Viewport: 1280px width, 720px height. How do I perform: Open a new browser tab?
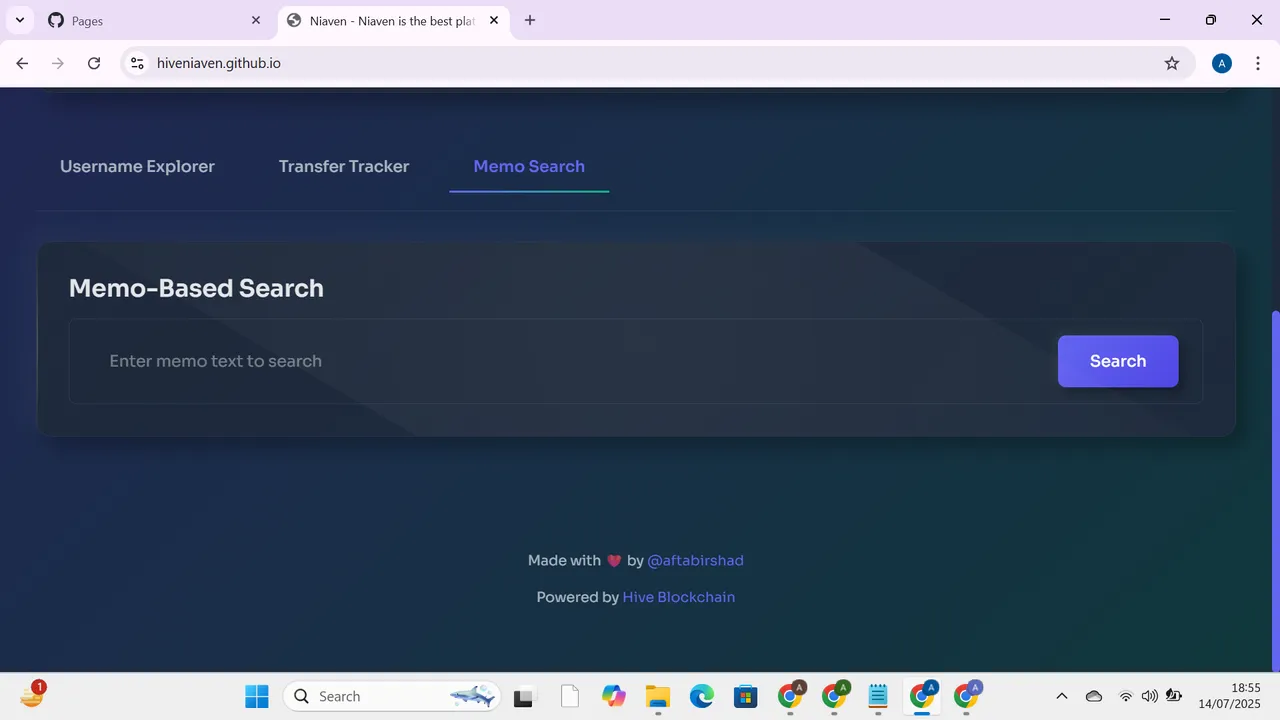point(530,20)
